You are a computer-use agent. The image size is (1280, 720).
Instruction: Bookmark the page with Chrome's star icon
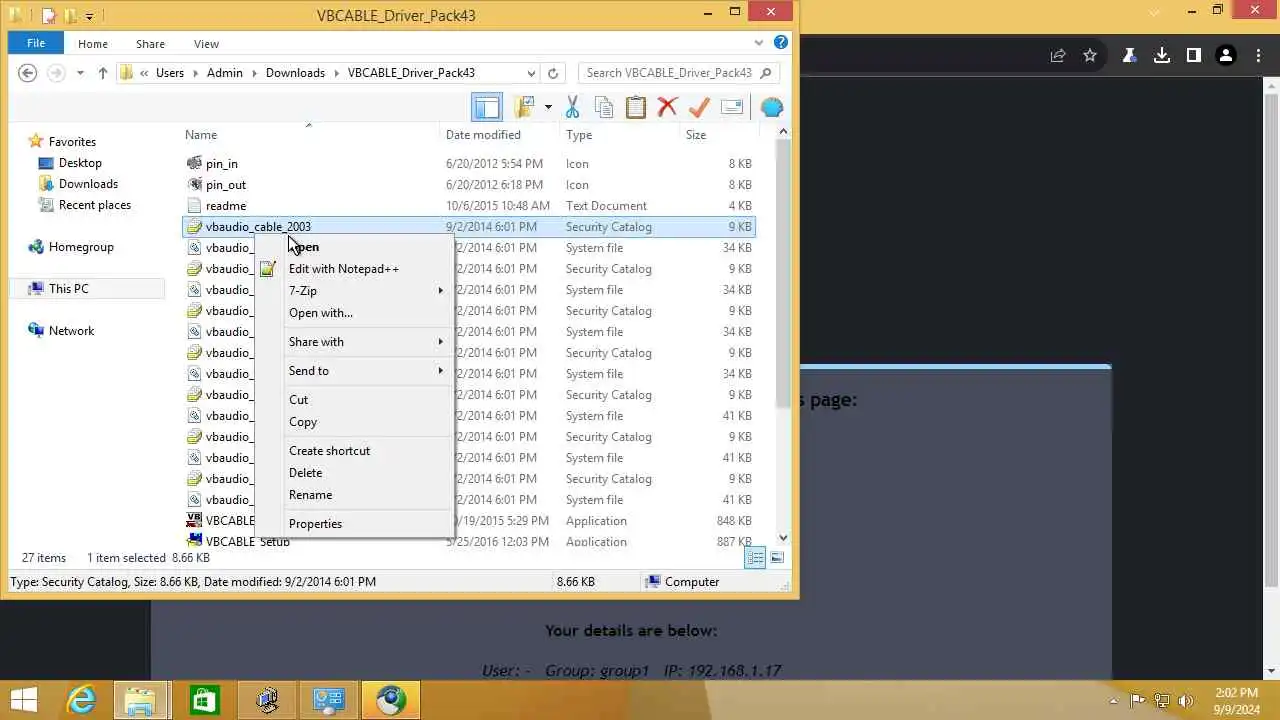1090,56
